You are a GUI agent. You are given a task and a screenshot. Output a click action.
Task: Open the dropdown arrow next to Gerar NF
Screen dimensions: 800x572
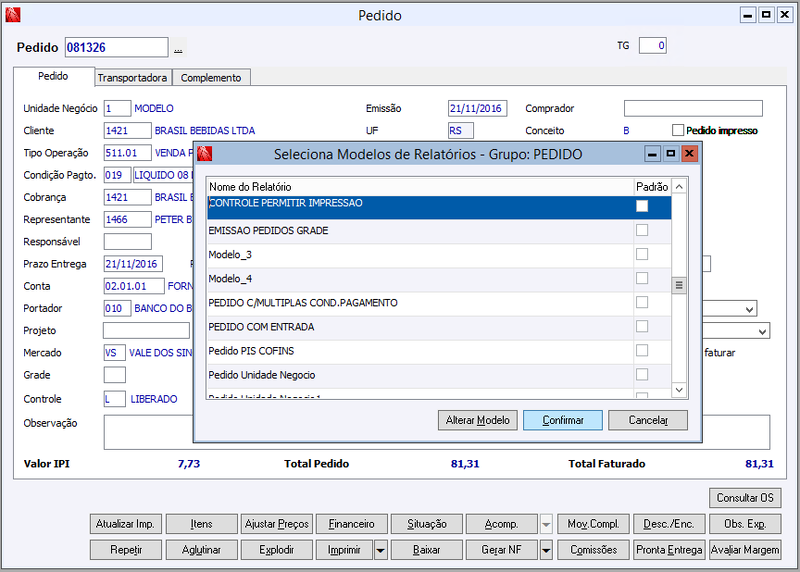tap(546, 550)
